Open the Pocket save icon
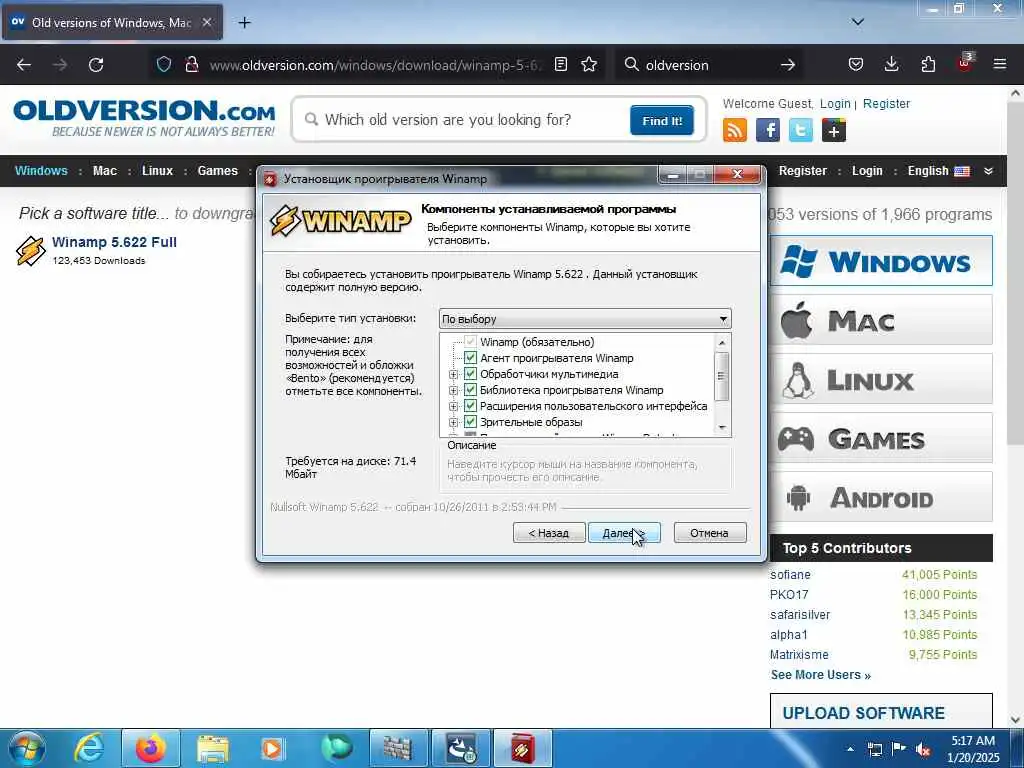Image resolution: width=1024 pixels, height=768 pixels. pos(856,64)
